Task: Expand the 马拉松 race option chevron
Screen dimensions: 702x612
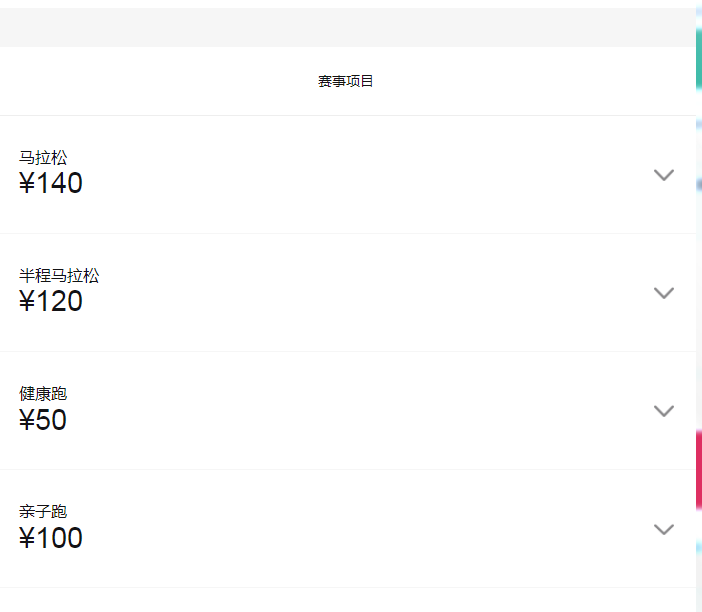Action: [x=663, y=175]
